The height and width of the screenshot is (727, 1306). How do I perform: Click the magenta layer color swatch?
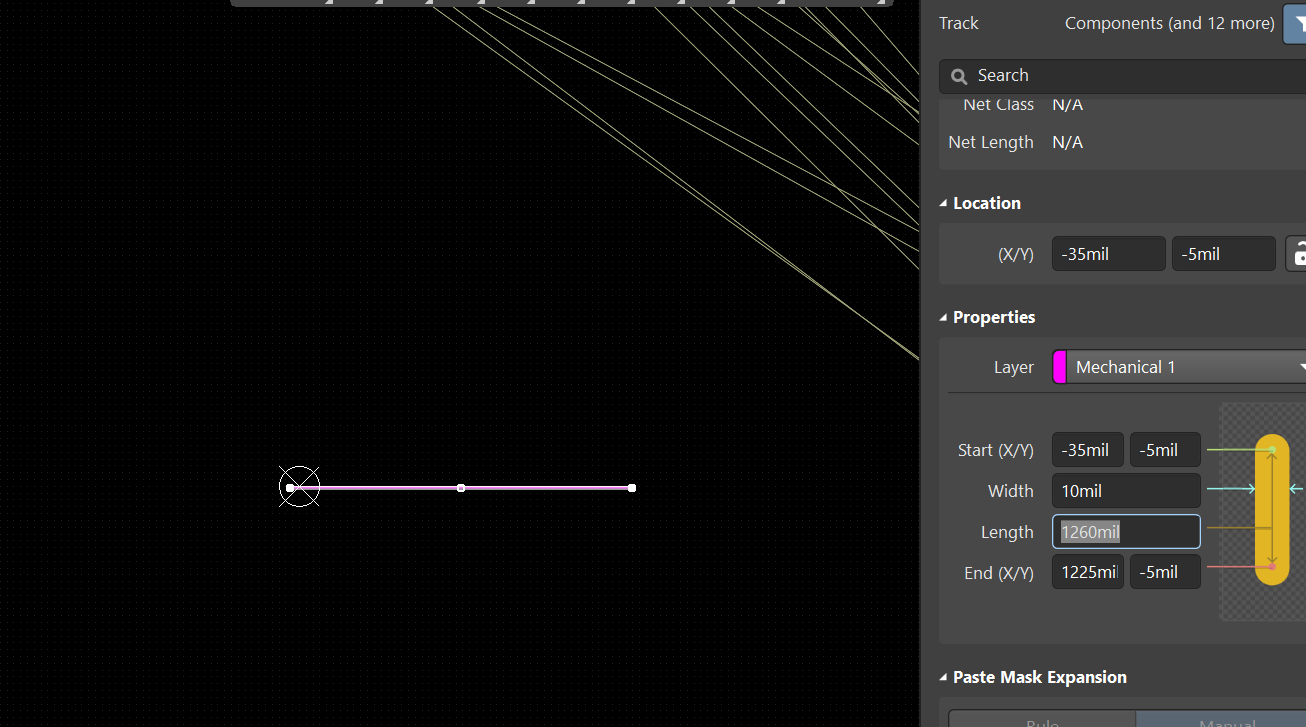tap(1059, 367)
